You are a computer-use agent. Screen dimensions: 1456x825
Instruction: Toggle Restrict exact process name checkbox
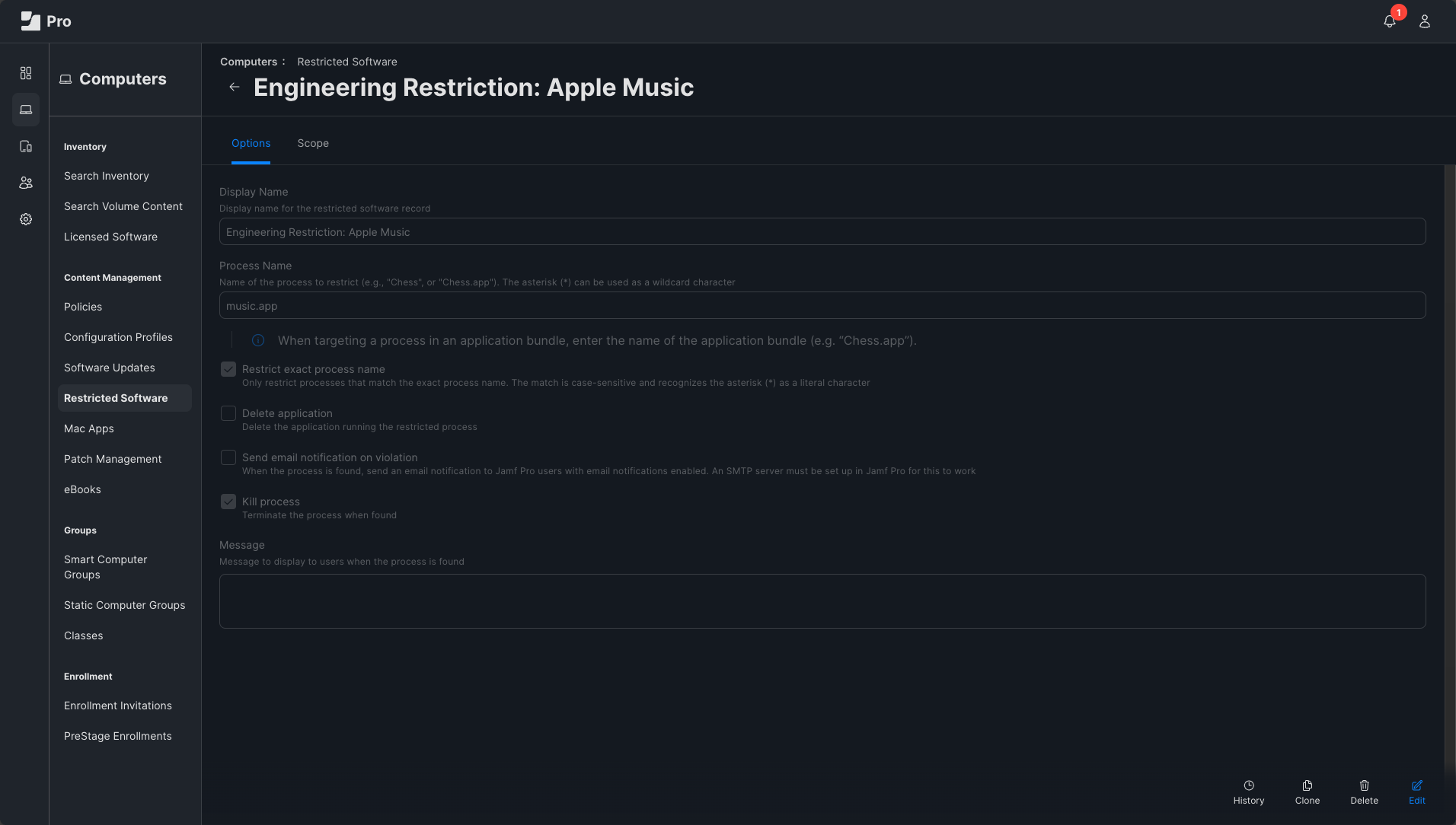[228, 369]
